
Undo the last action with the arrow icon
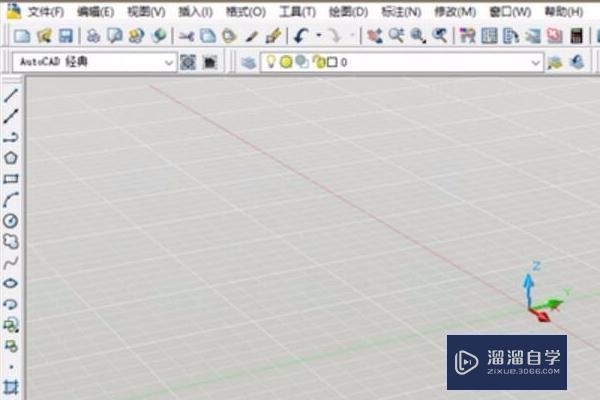301,36
